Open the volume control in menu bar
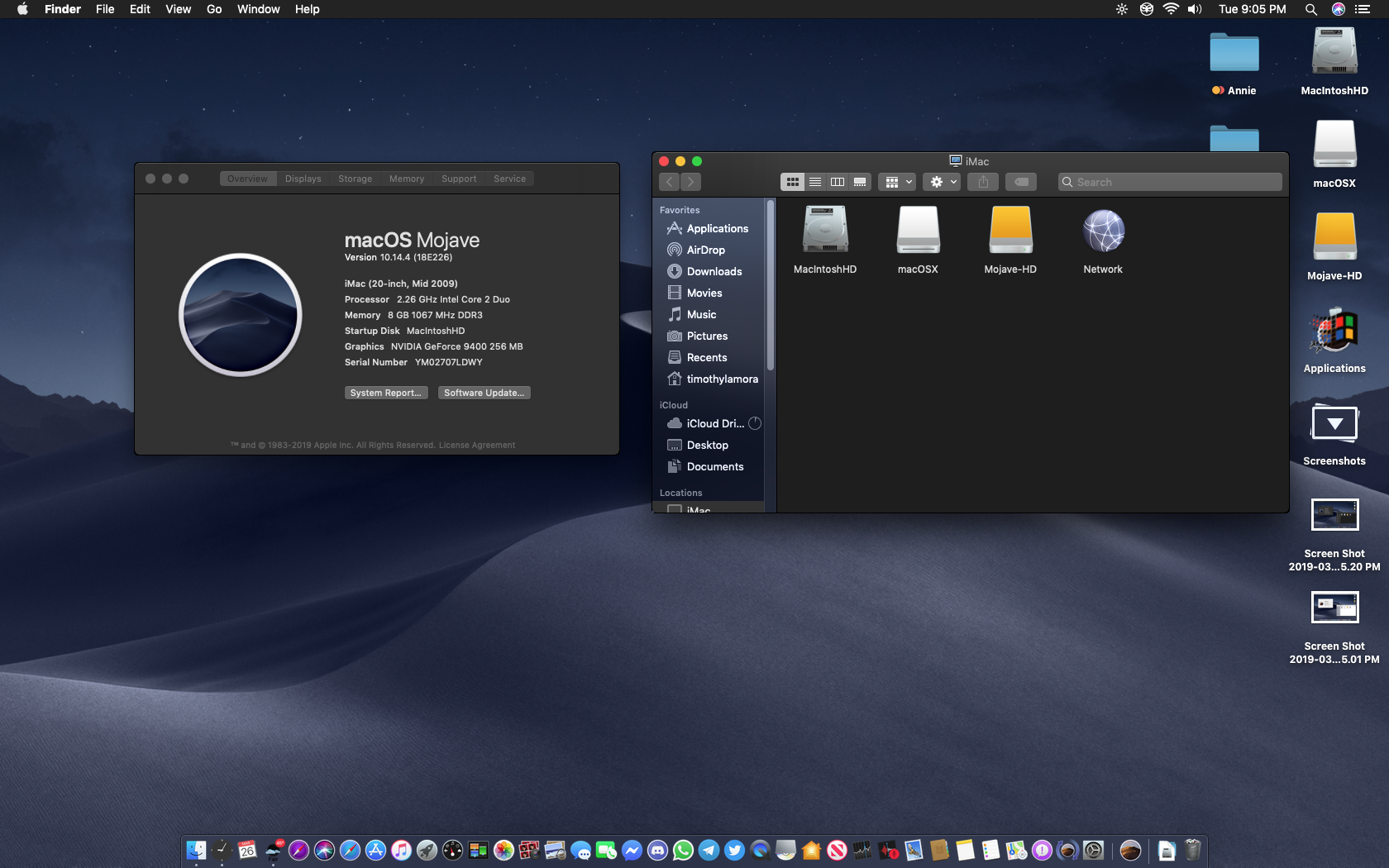The image size is (1389, 868). click(x=1195, y=9)
